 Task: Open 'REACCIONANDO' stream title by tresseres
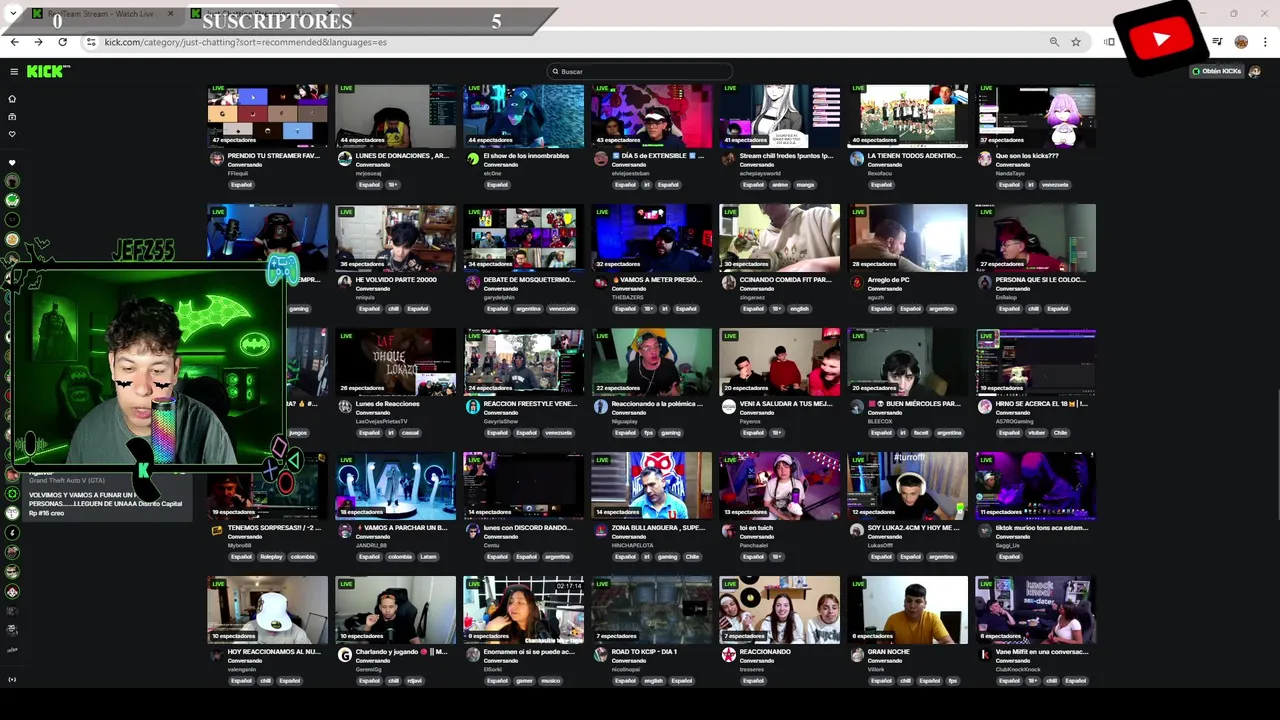764,652
